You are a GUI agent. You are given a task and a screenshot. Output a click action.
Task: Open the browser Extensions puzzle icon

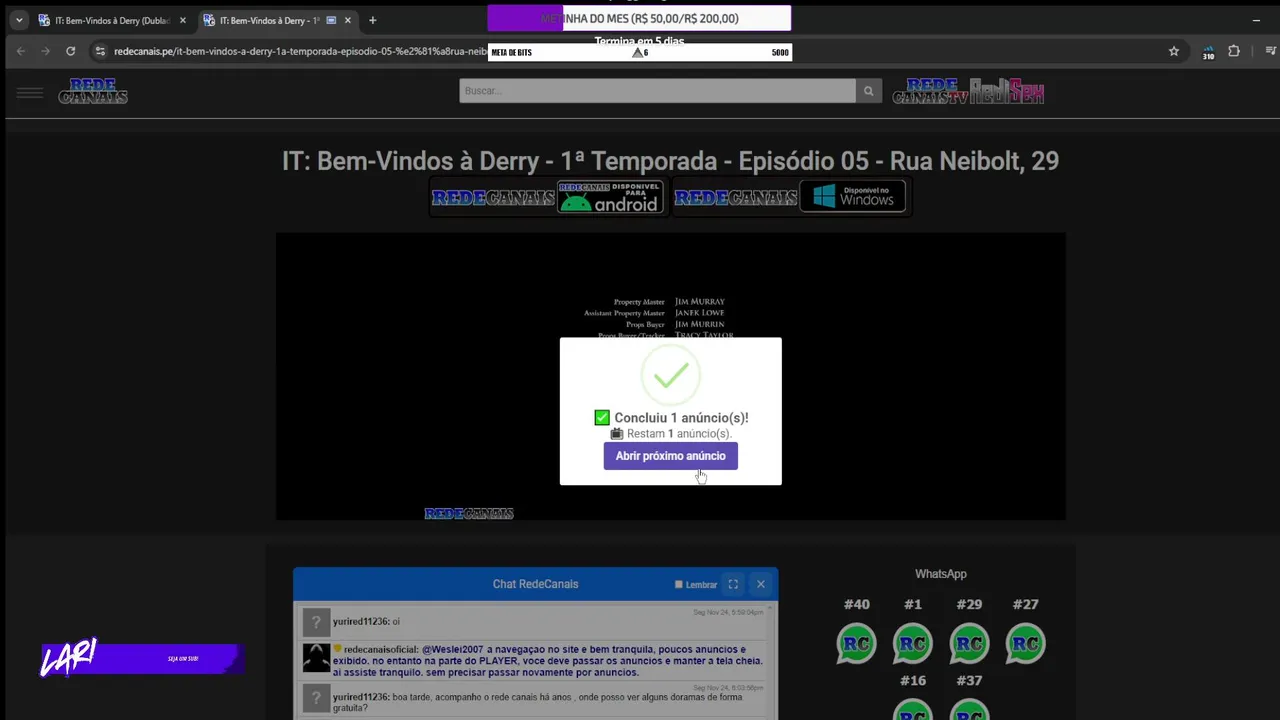[1234, 51]
